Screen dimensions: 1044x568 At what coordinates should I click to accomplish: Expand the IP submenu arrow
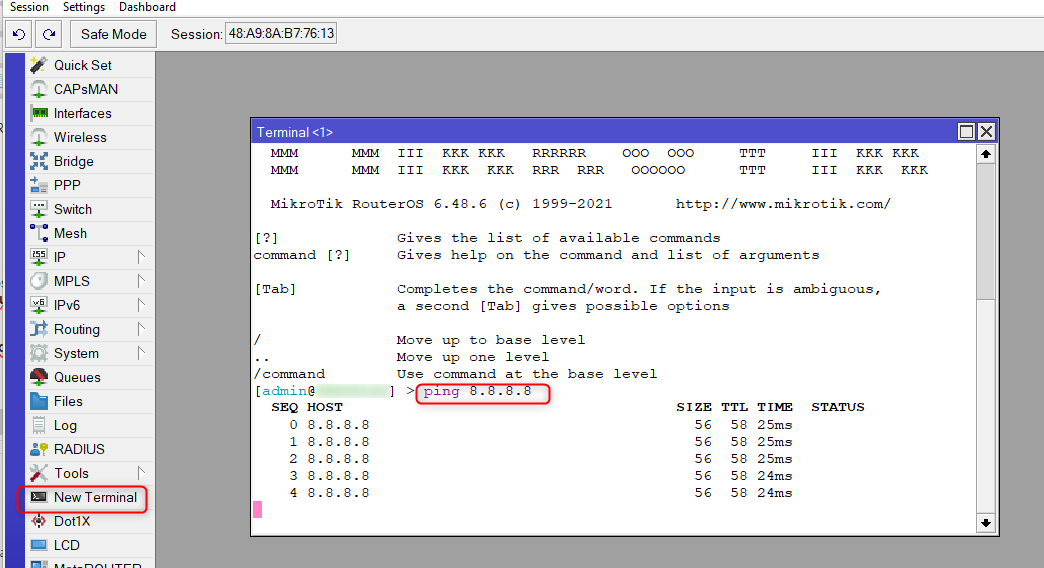[x=141, y=257]
